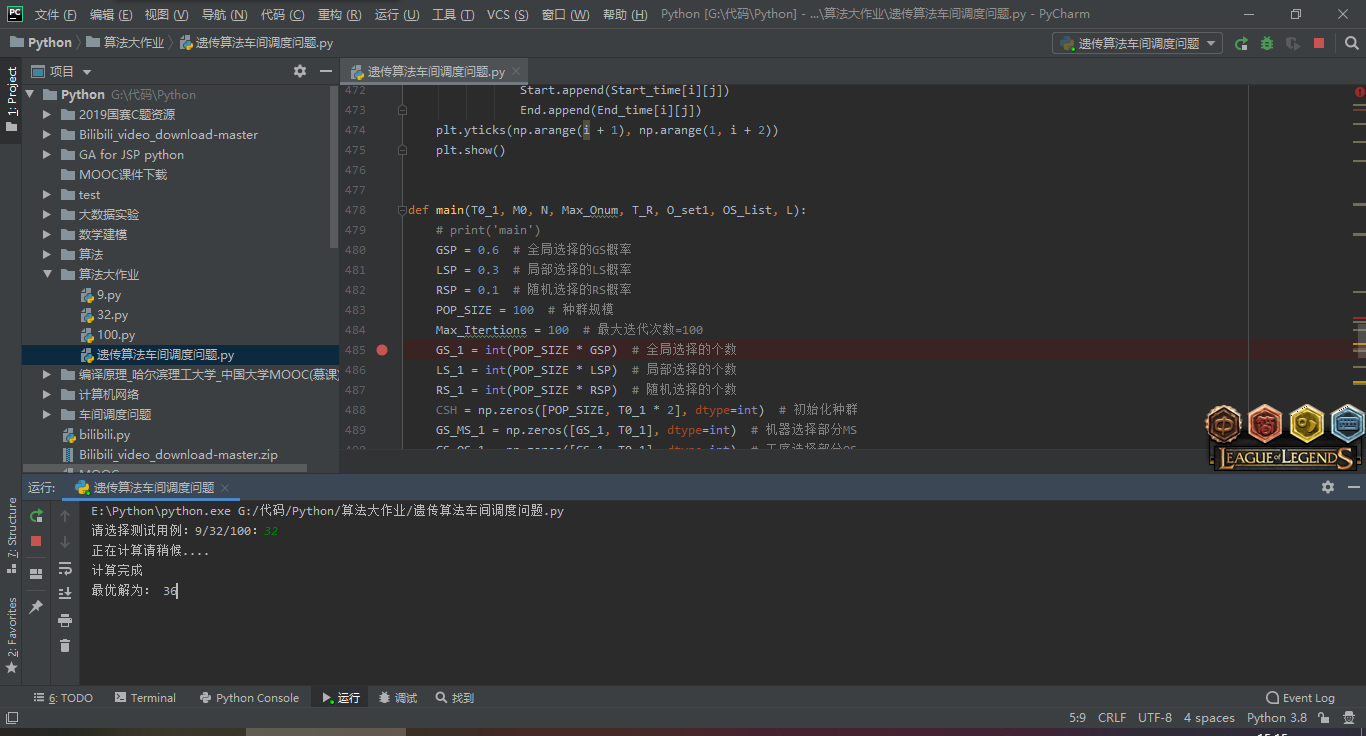
Task: Open 100.py in the project tree
Action: click(x=116, y=335)
